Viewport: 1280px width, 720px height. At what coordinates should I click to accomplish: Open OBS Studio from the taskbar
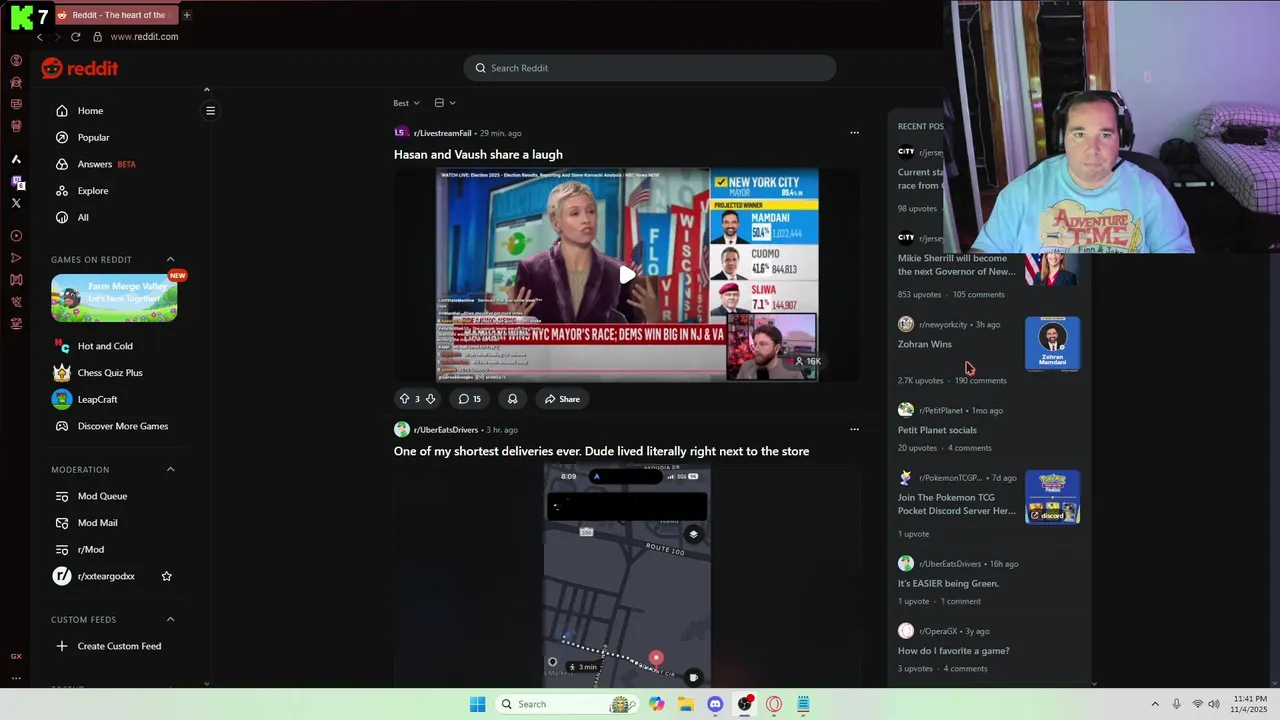(745, 704)
